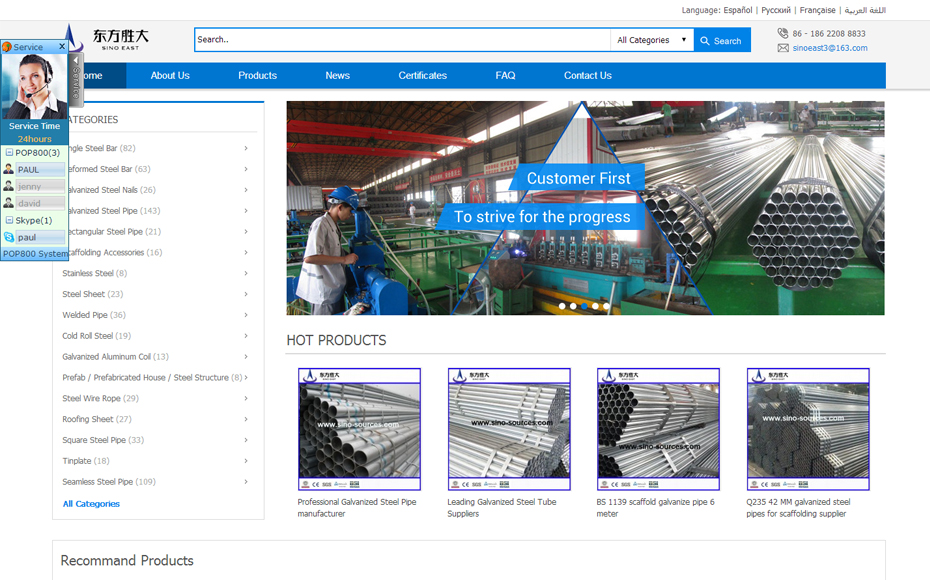Collapse the POP800 contact group

point(9,153)
